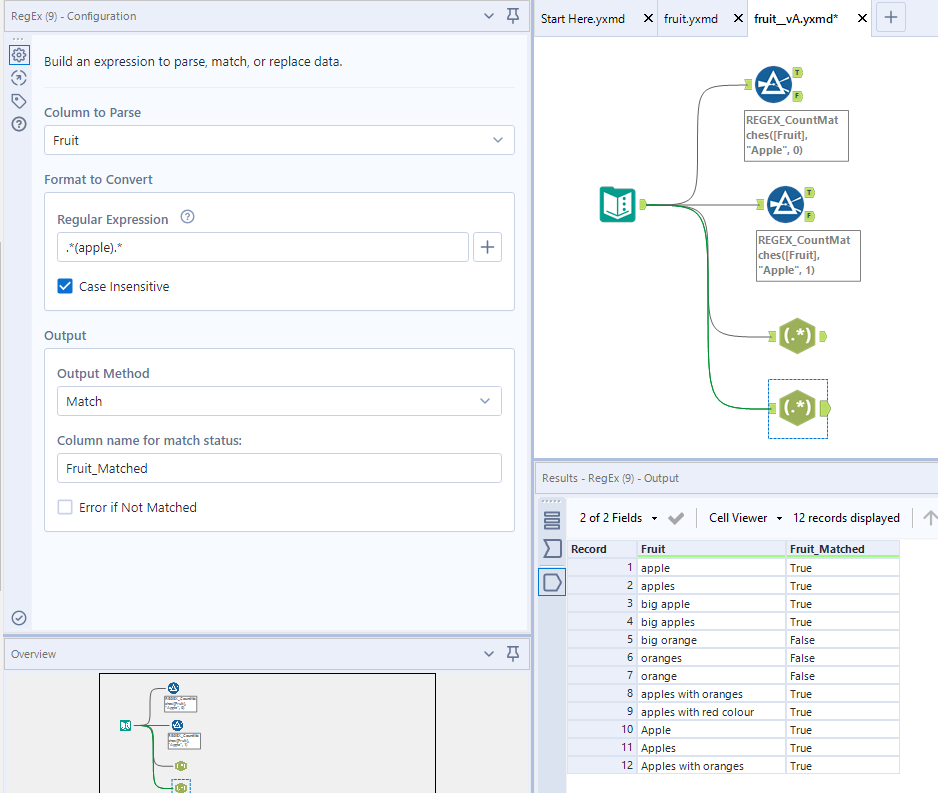Image resolution: width=938 pixels, height=793 pixels.
Task: Click the plus button to add an expression
Action: pyautogui.click(x=487, y=246)
